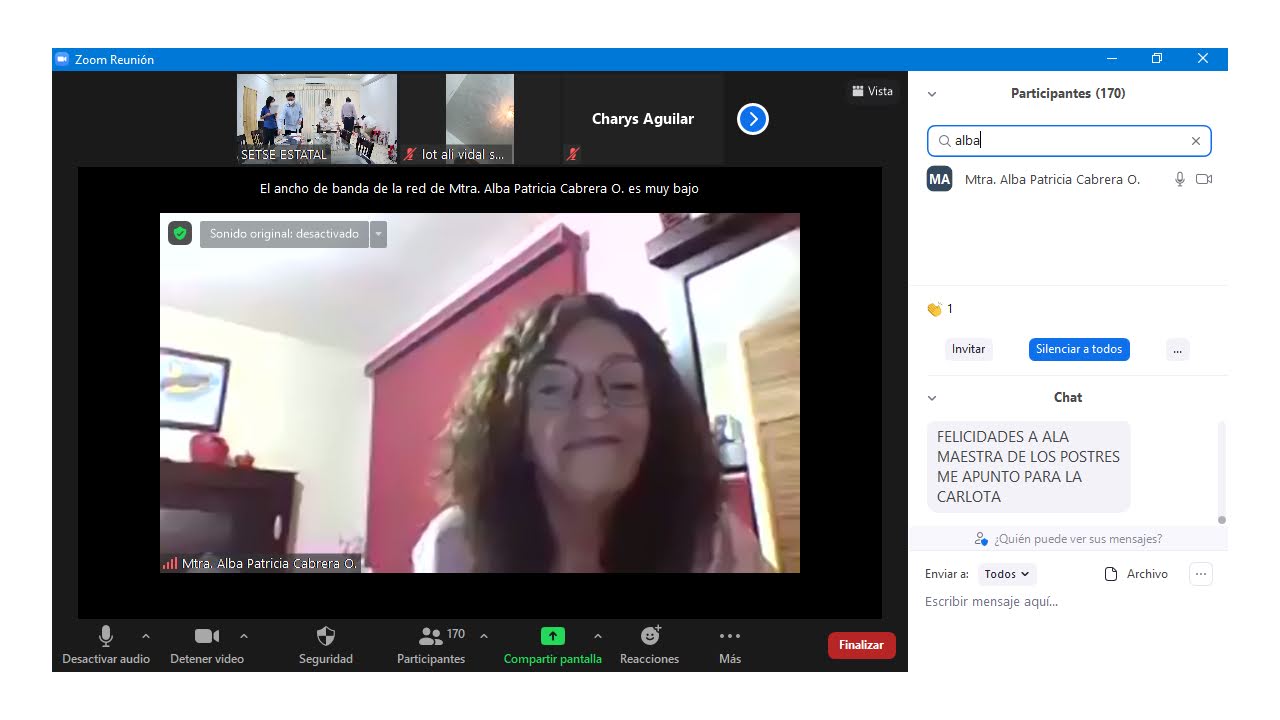Viewport: 1280px width, 720px height.
Task: Open the Más three-dots menu
Action: click(730, 645)
